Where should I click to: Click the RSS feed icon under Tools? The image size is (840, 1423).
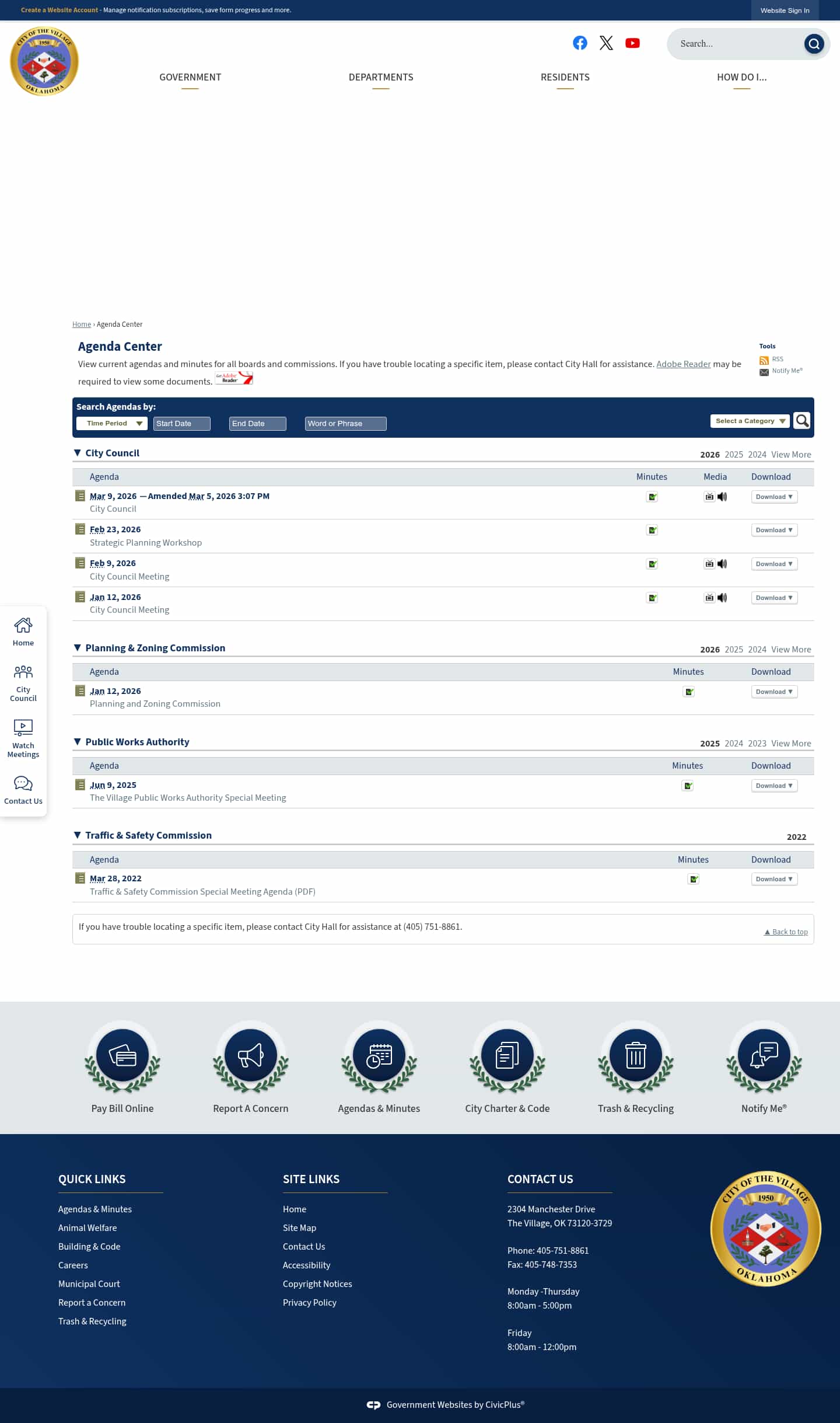pos(764,360)
